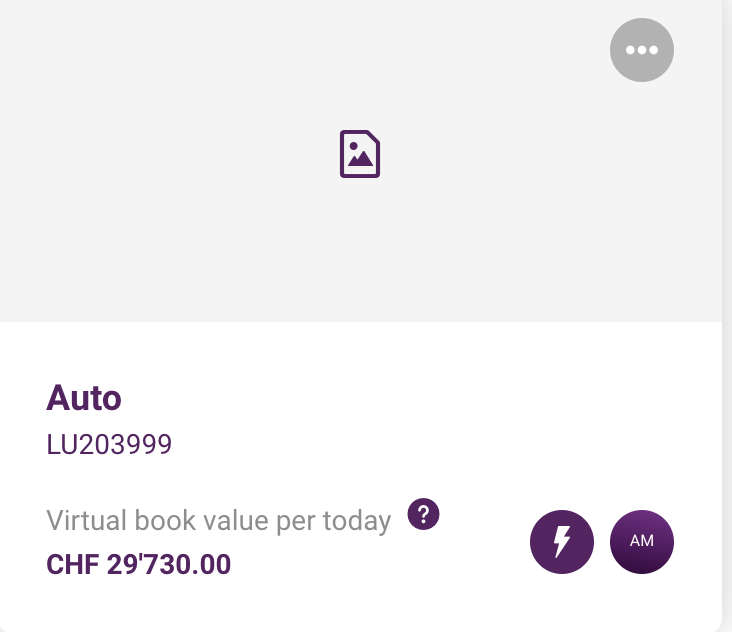Viewport: 732px width, 632px height.
Task: Click the LU203999 plate number
Action: [109, 444]
